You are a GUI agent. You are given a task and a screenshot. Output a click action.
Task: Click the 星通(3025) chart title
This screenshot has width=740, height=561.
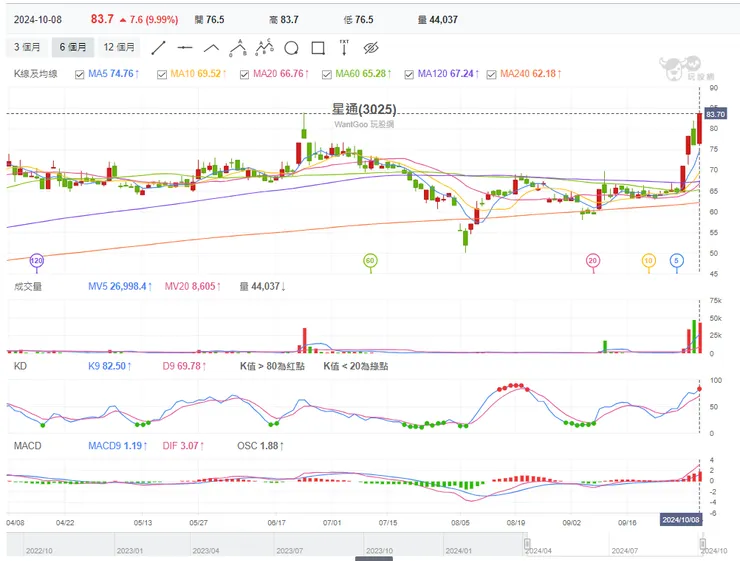tap(364, 109)
